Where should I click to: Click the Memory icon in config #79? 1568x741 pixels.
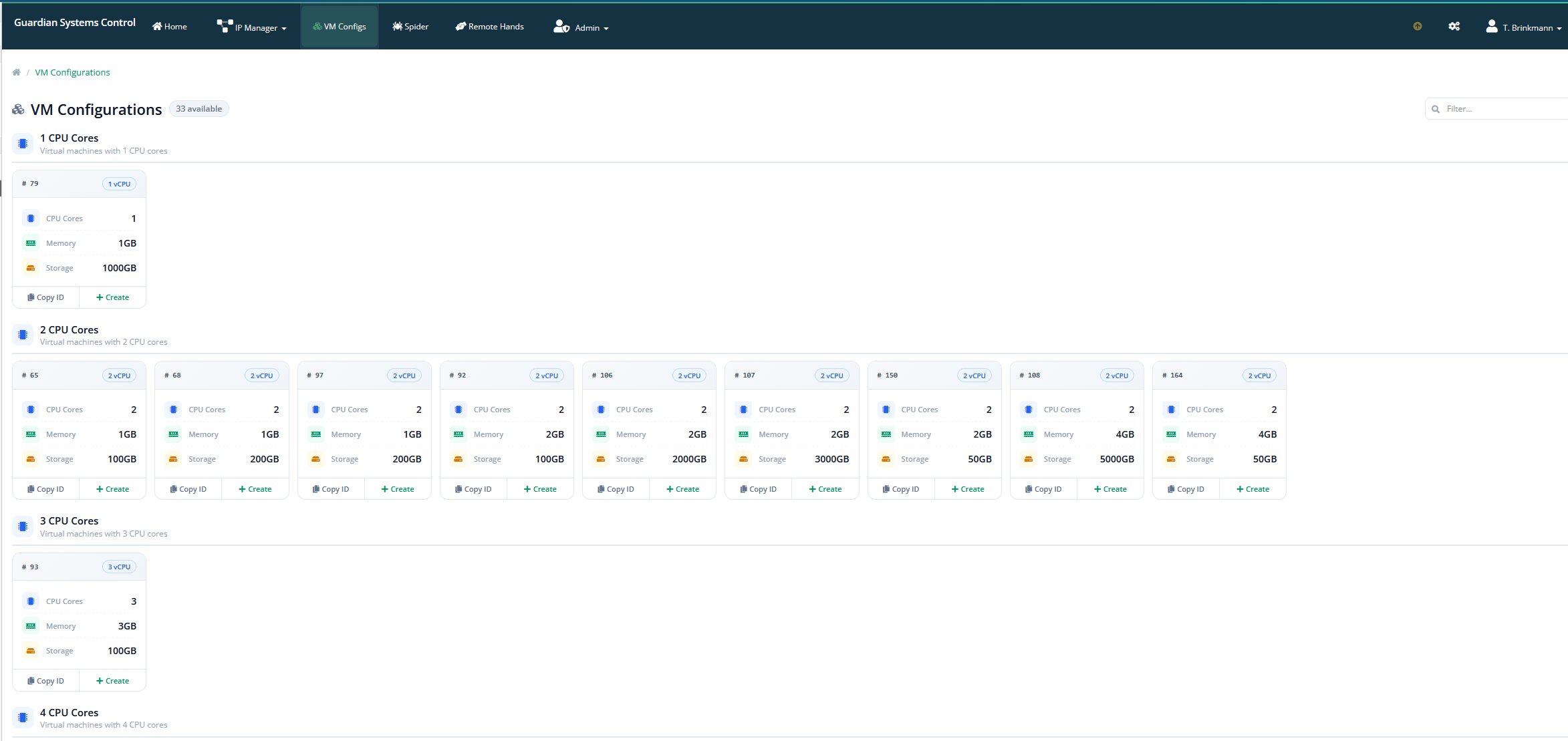(x=31, y=243)
